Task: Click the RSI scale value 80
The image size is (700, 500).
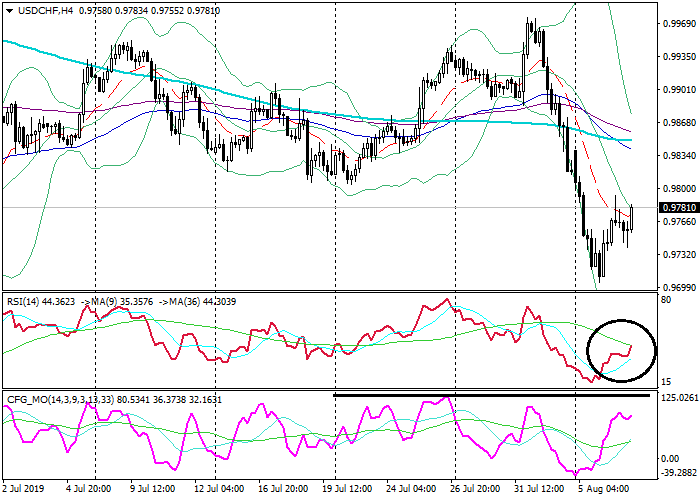Action: pos(665,299)
